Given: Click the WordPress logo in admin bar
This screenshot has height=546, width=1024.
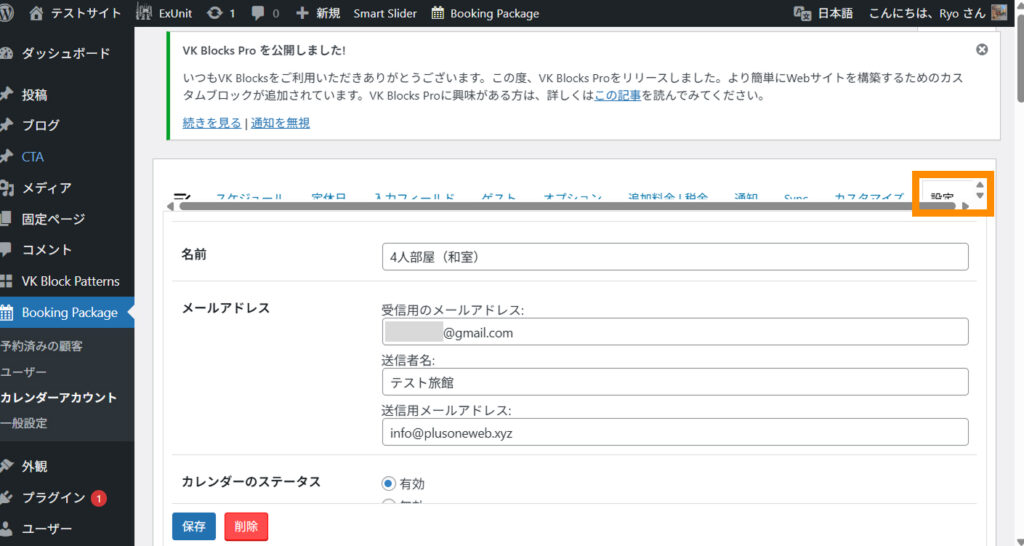Looking at the screenshot, I should (9, 13).
